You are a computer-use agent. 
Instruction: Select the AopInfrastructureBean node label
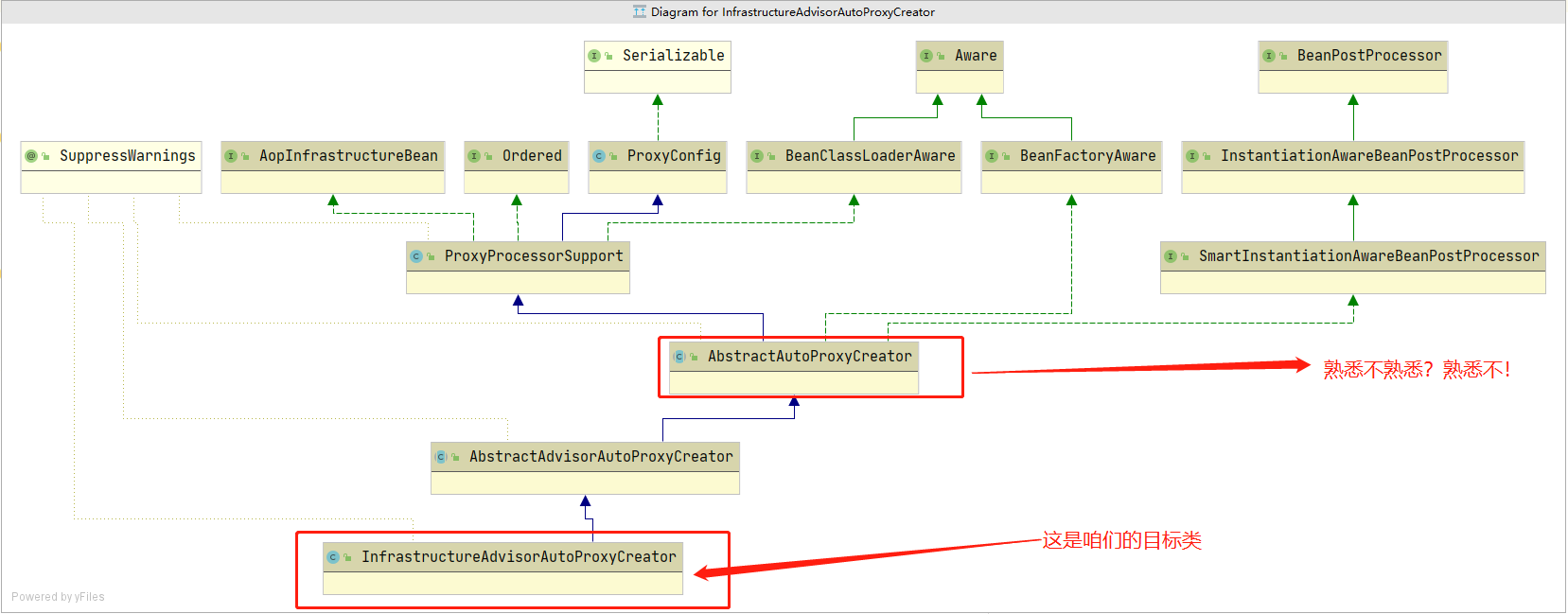click(x=348, y=156)
